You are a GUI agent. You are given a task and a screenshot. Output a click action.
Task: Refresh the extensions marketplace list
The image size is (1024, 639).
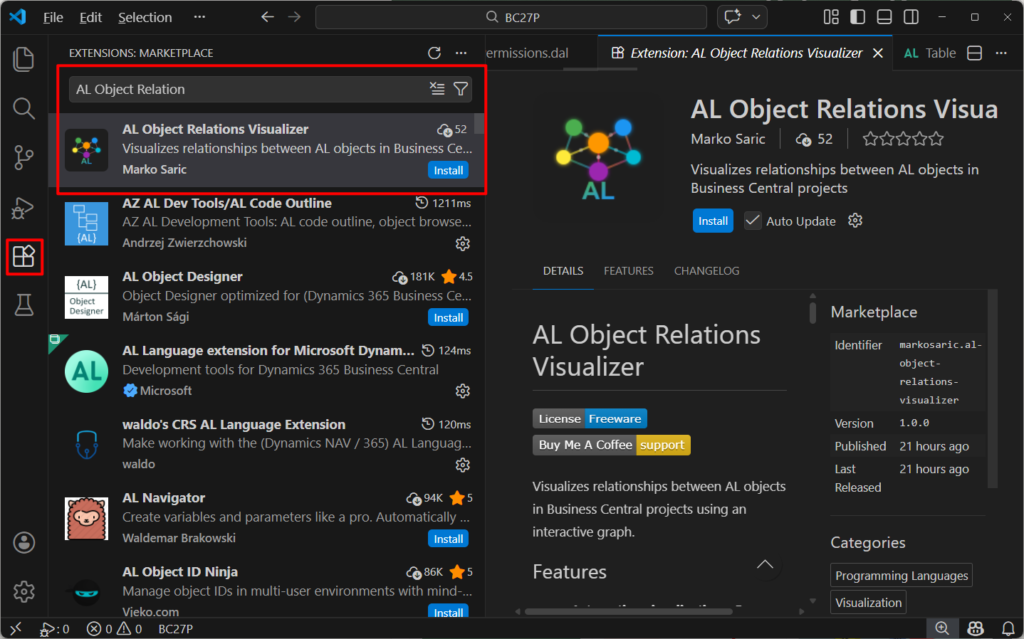(x=434, y=53)
